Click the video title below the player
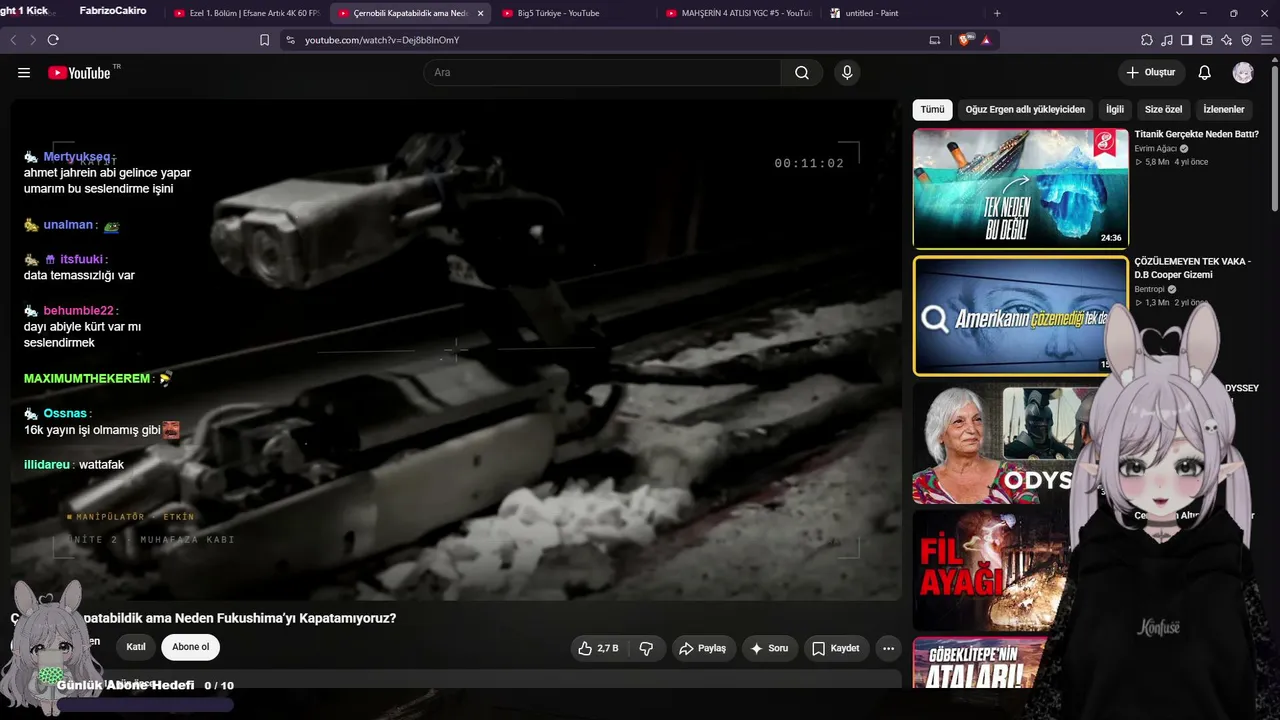Screen dimensions: 1280x720 [x=203, y=618]
